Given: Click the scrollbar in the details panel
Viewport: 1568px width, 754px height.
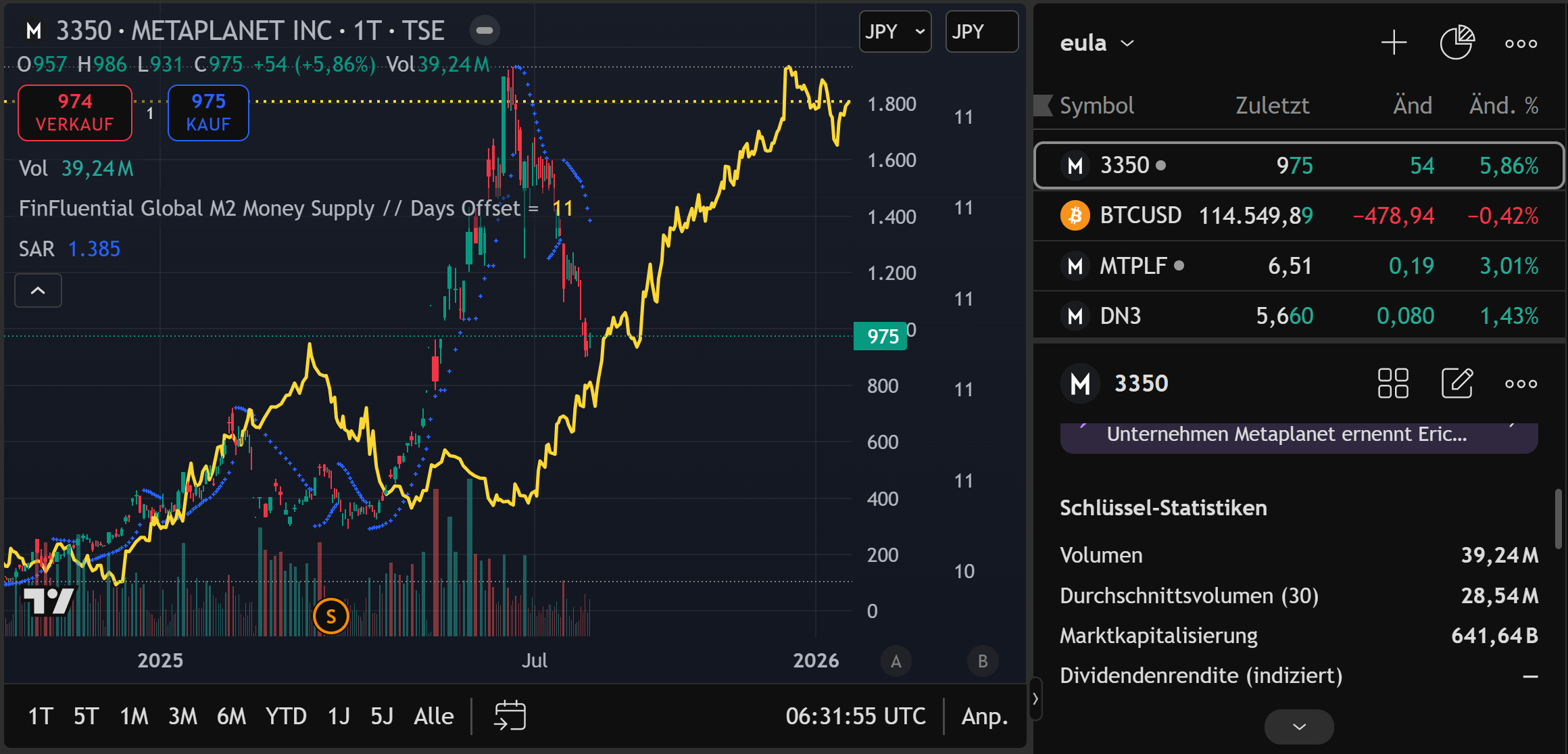Looking at the screenshot, I should point(1558,519).
